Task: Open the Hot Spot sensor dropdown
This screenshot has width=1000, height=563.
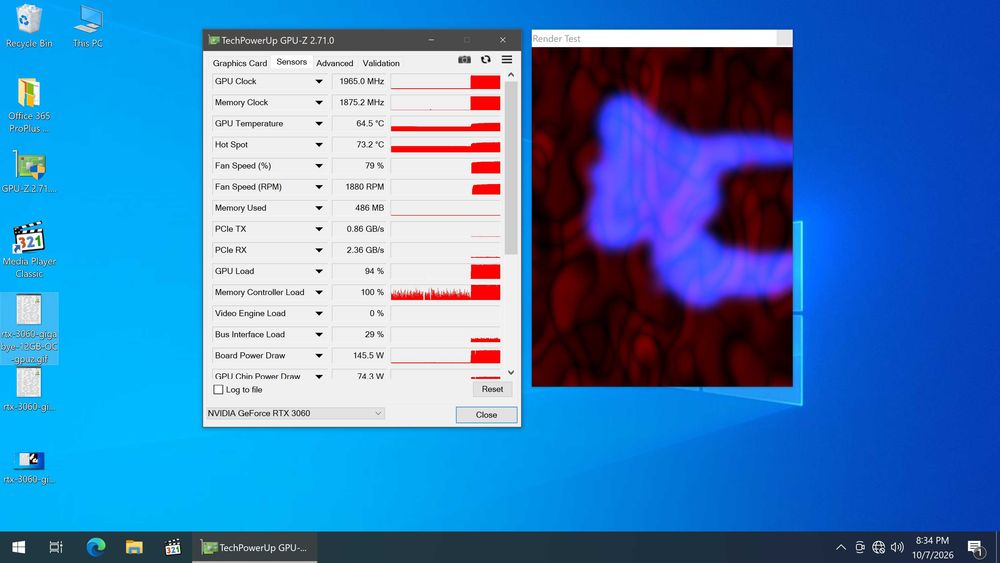Action: (319, 145)
